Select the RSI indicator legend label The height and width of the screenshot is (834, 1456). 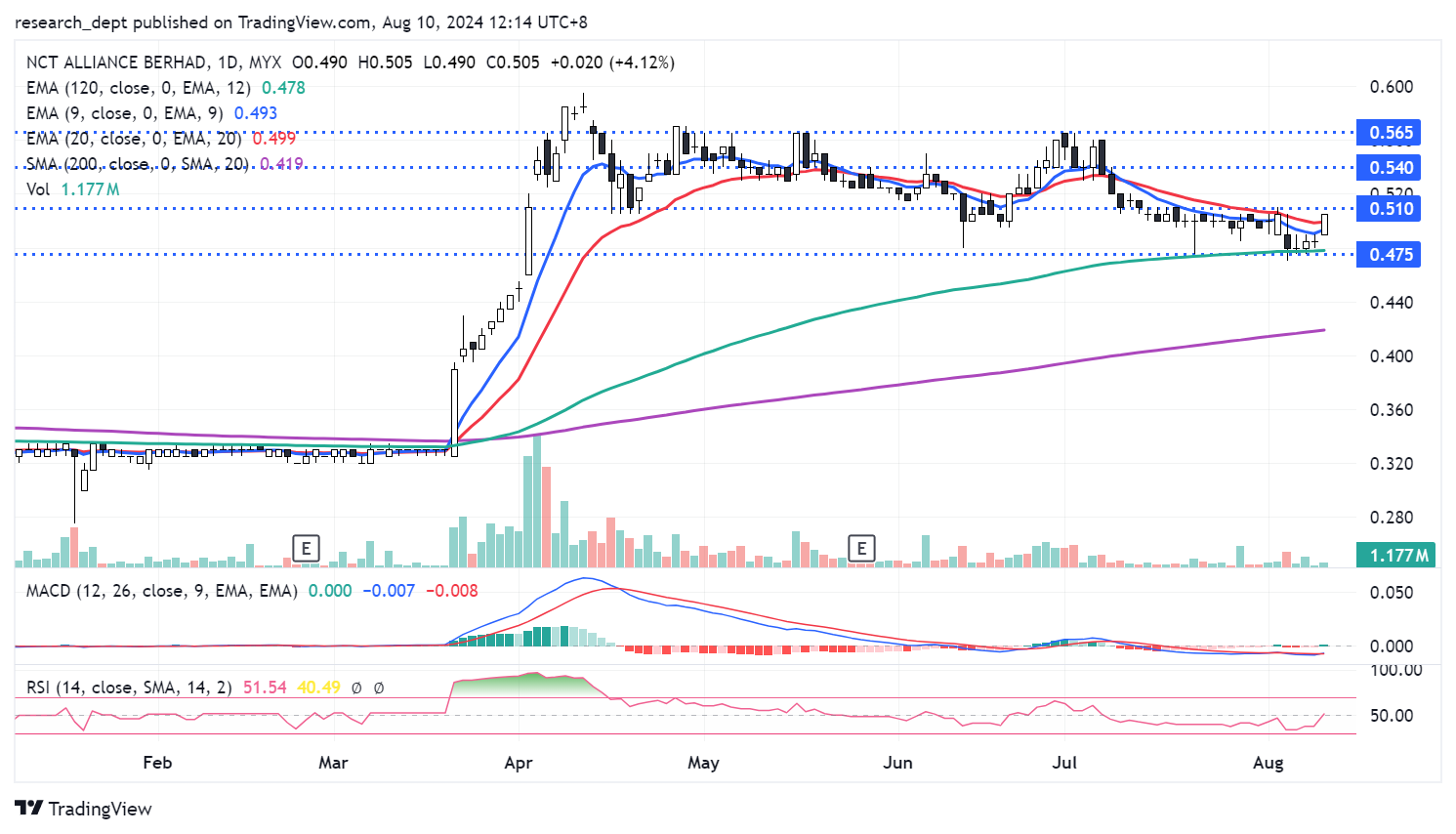pos(129,688)
